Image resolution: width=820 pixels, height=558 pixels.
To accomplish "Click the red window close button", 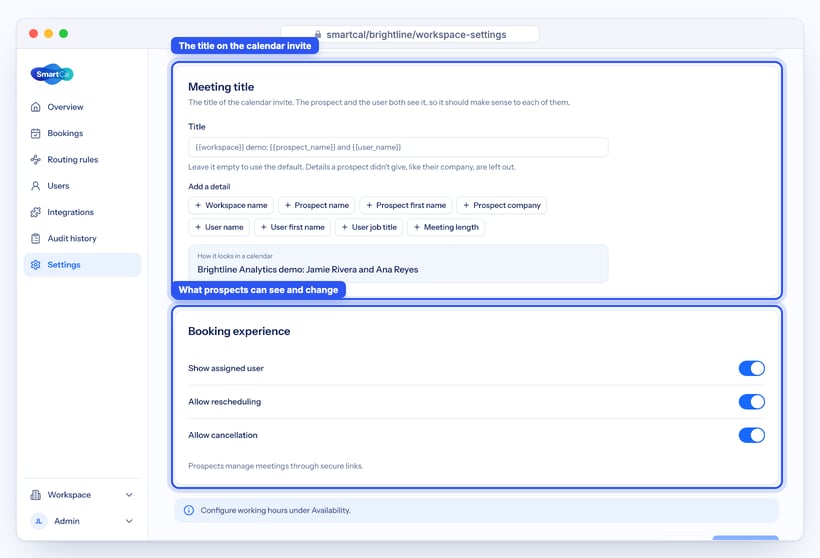I will click(x=33, y=33).
